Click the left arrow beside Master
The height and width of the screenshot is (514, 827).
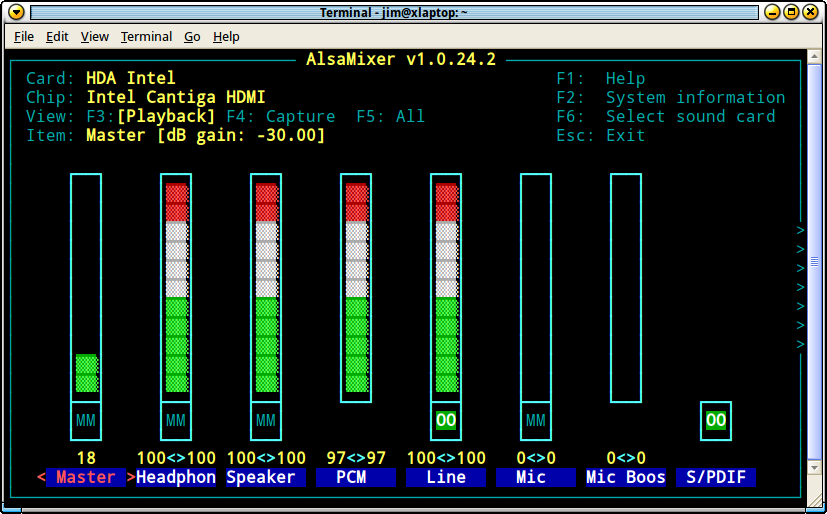tap(41, 477)
